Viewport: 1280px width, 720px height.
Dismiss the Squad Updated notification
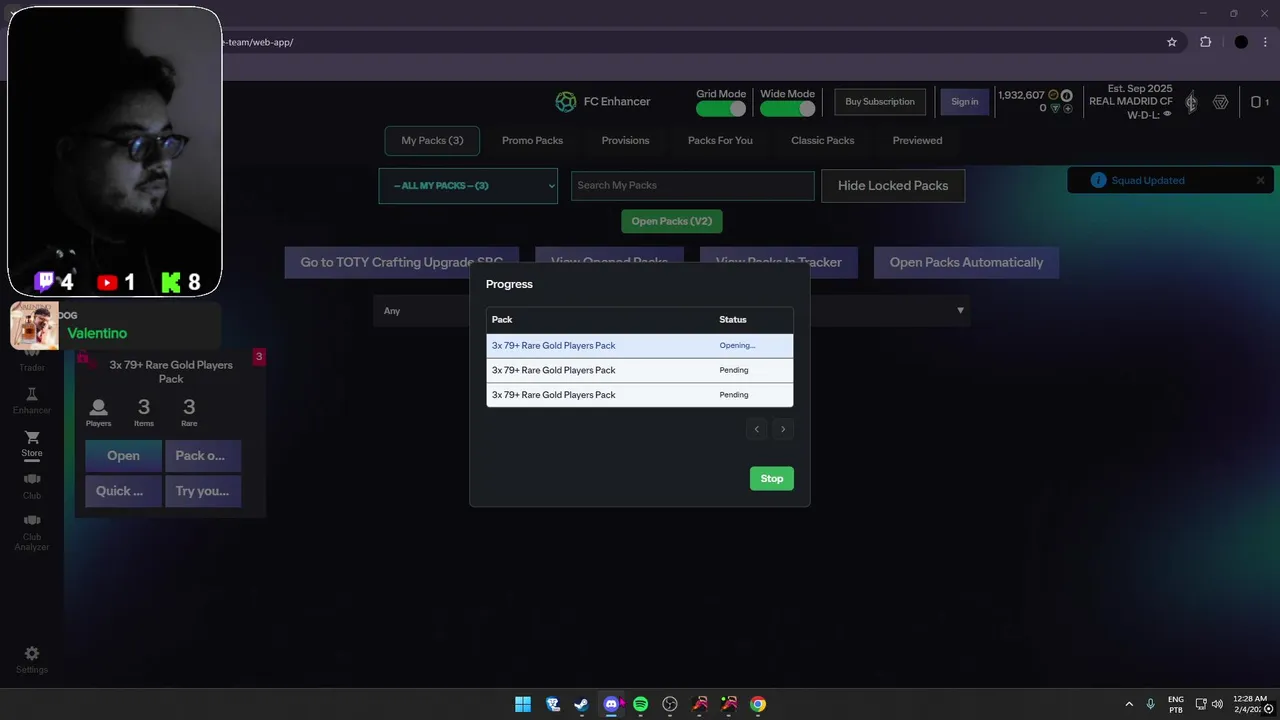1260,181
